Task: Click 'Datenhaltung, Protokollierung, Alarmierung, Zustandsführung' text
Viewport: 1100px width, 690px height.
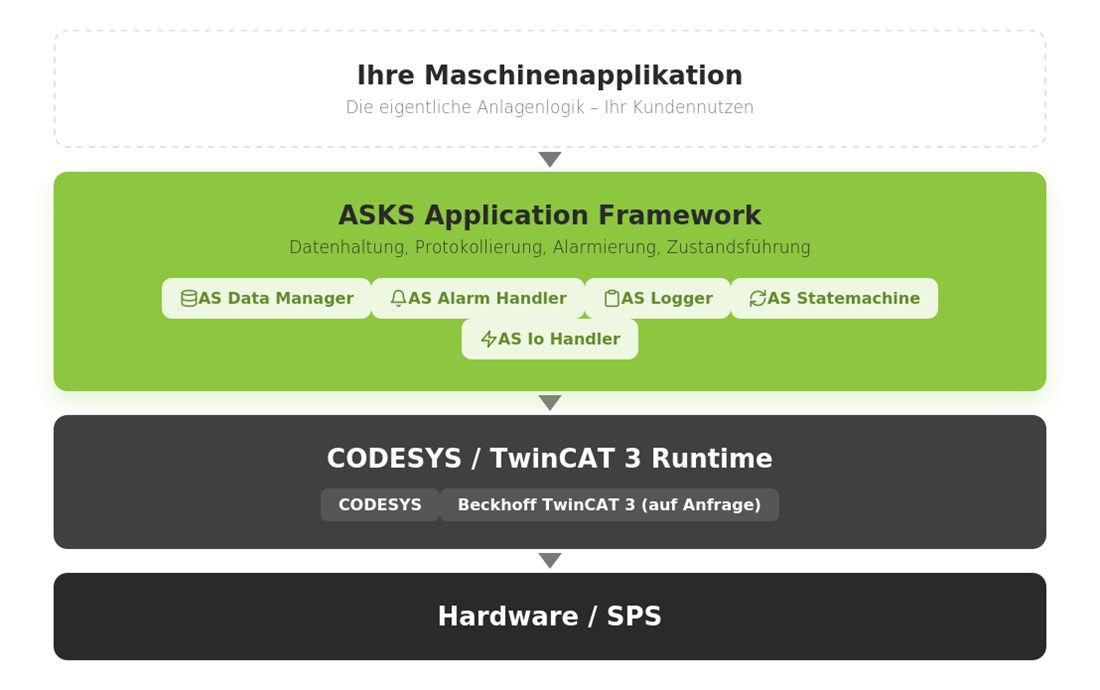Action: tap(550, 248)
